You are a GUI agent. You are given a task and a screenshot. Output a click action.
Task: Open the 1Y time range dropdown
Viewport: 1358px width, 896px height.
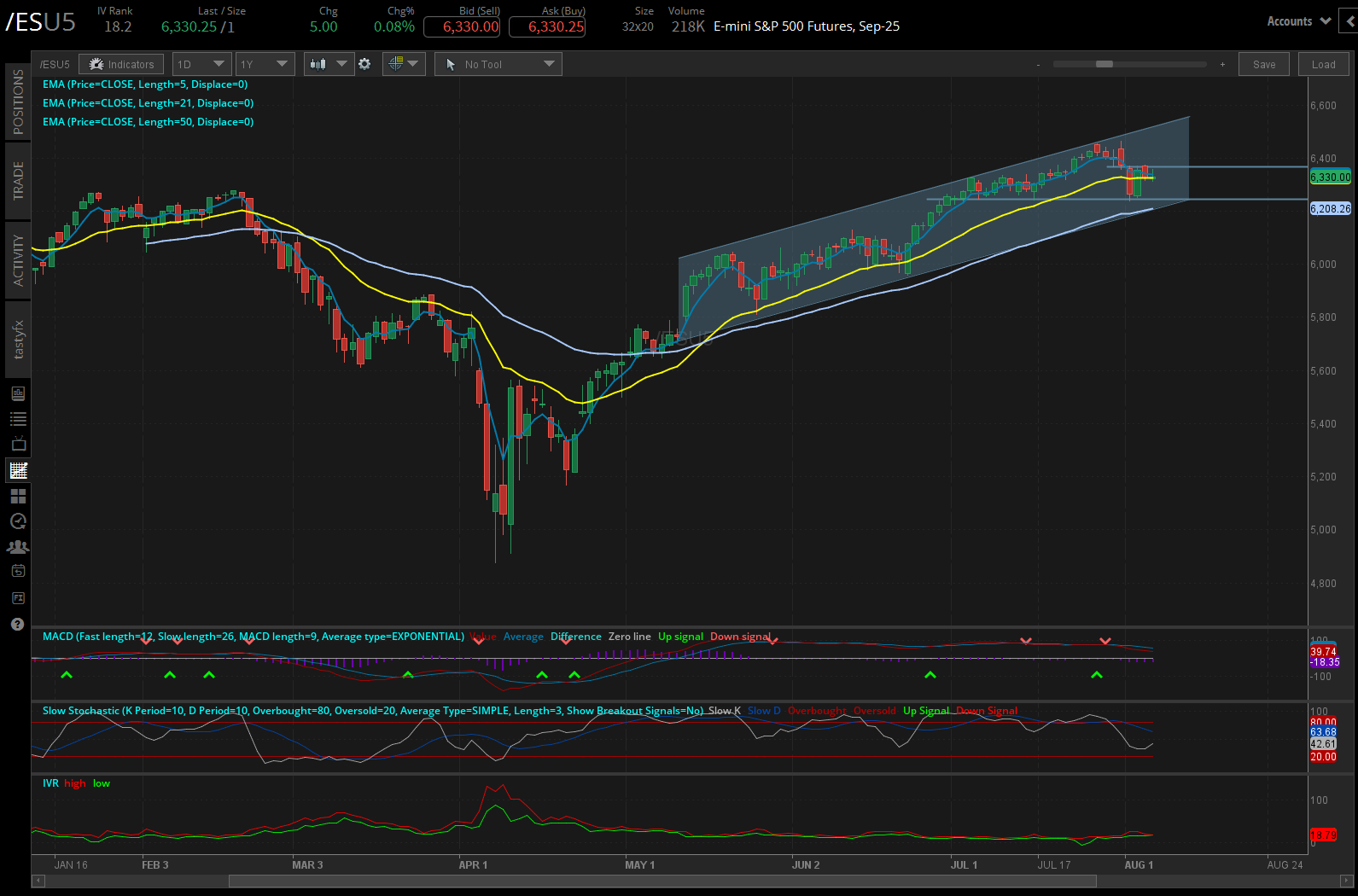(265, 64)
